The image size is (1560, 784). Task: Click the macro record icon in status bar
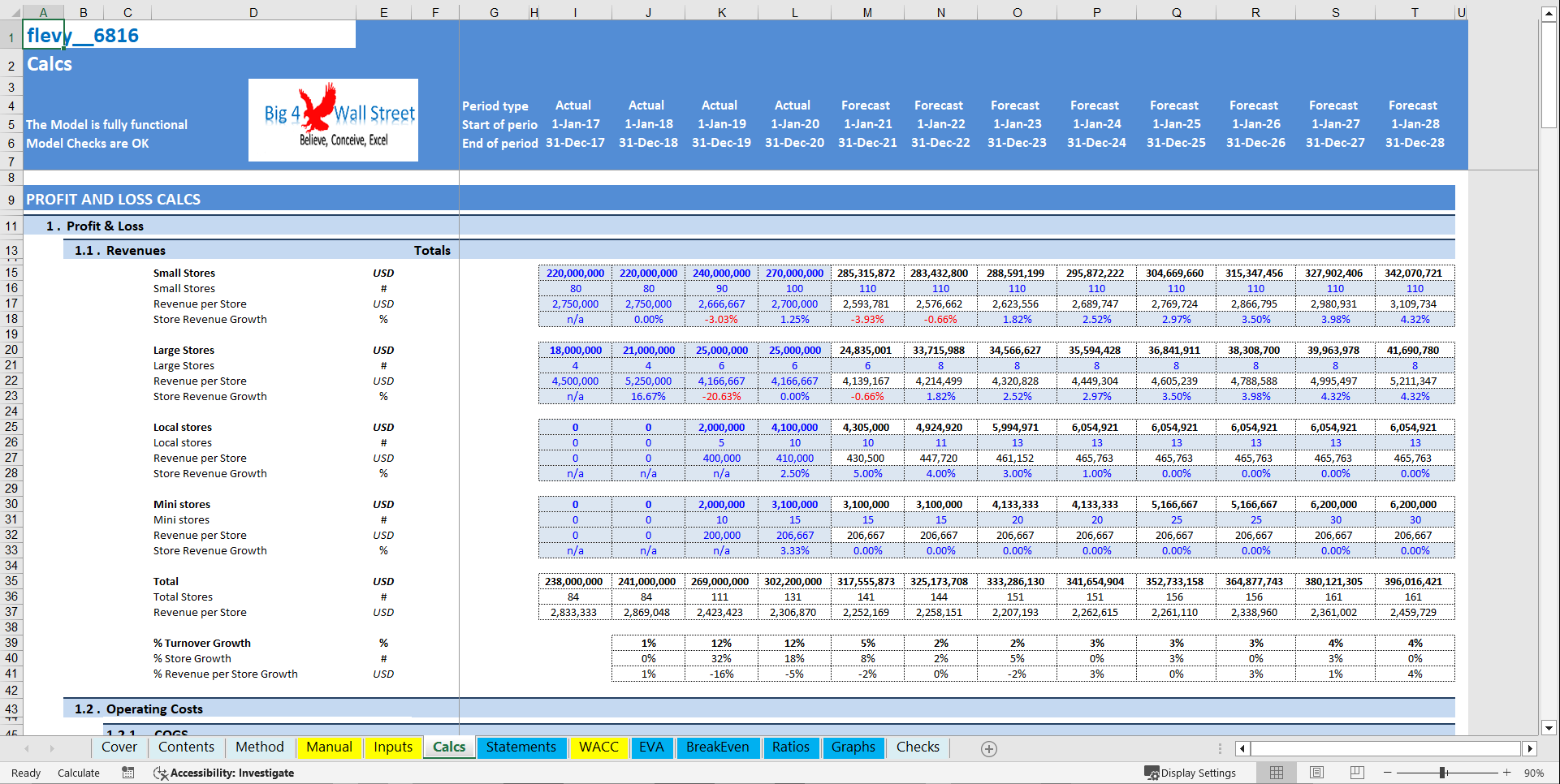point(128,773)
